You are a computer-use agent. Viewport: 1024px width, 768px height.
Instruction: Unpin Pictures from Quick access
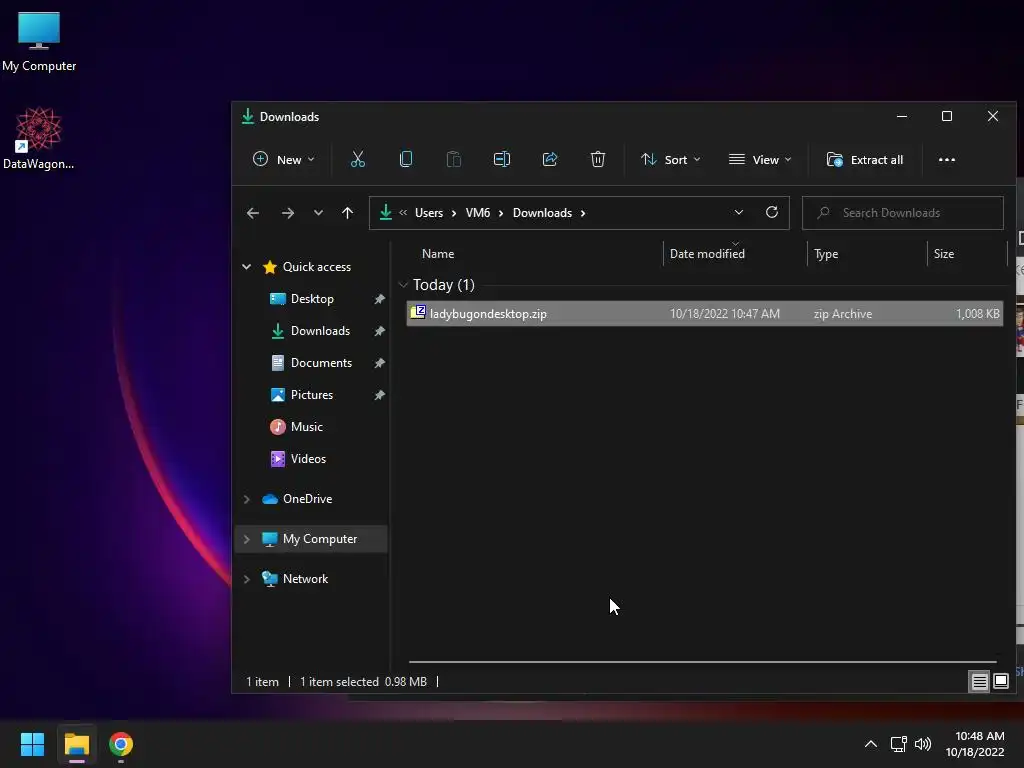point(379,395)
